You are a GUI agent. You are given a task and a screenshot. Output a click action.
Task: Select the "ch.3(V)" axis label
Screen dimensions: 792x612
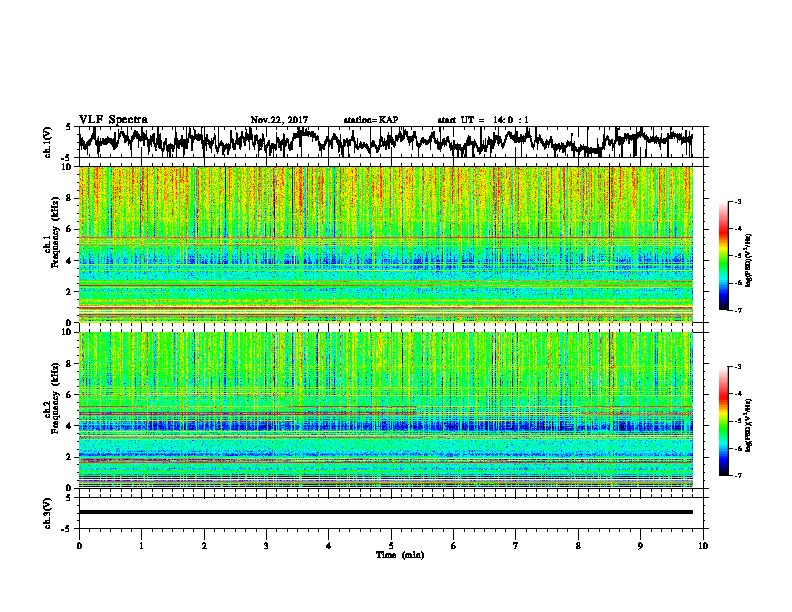click(47, 513)
